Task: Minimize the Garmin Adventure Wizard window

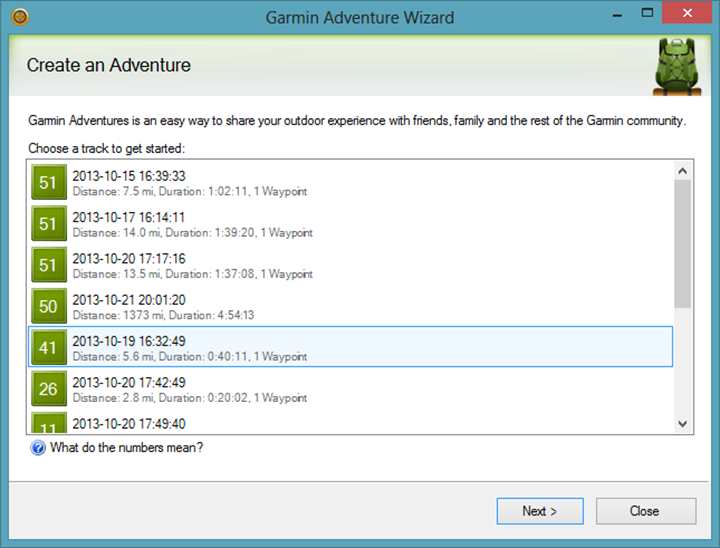Action: [x=617, y=15]
